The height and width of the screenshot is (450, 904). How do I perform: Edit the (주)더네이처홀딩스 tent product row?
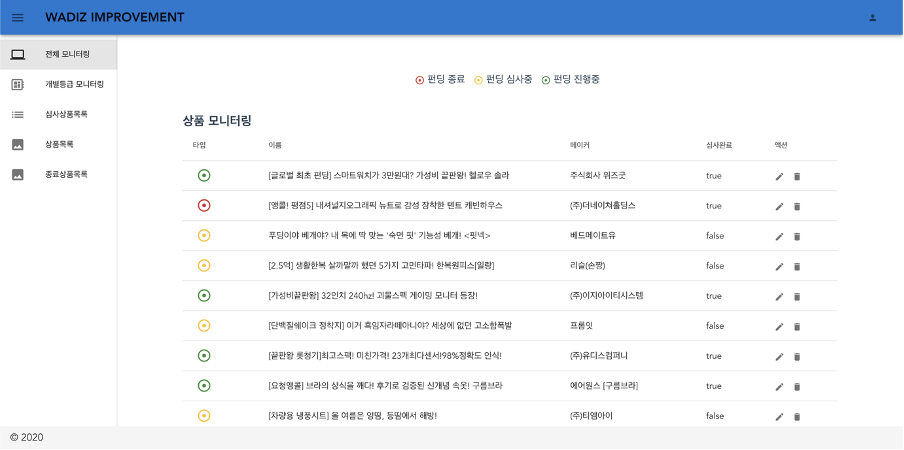coord(779,206)
